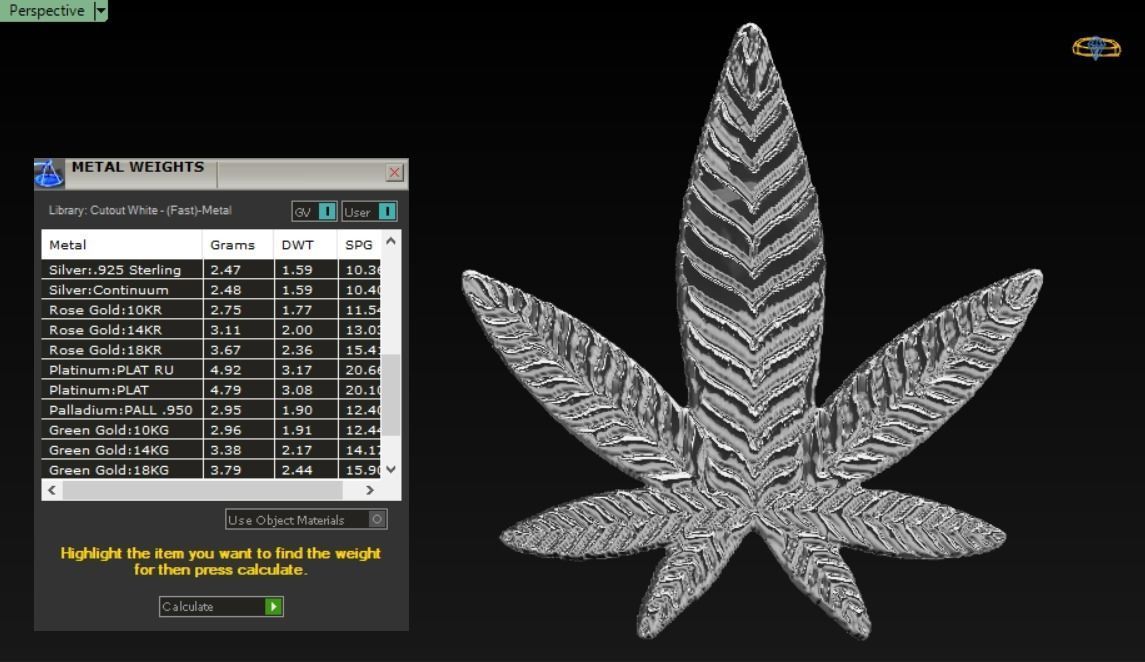
Task: Select the Silver:.925 Sterling row
Action: pos(211,269)
